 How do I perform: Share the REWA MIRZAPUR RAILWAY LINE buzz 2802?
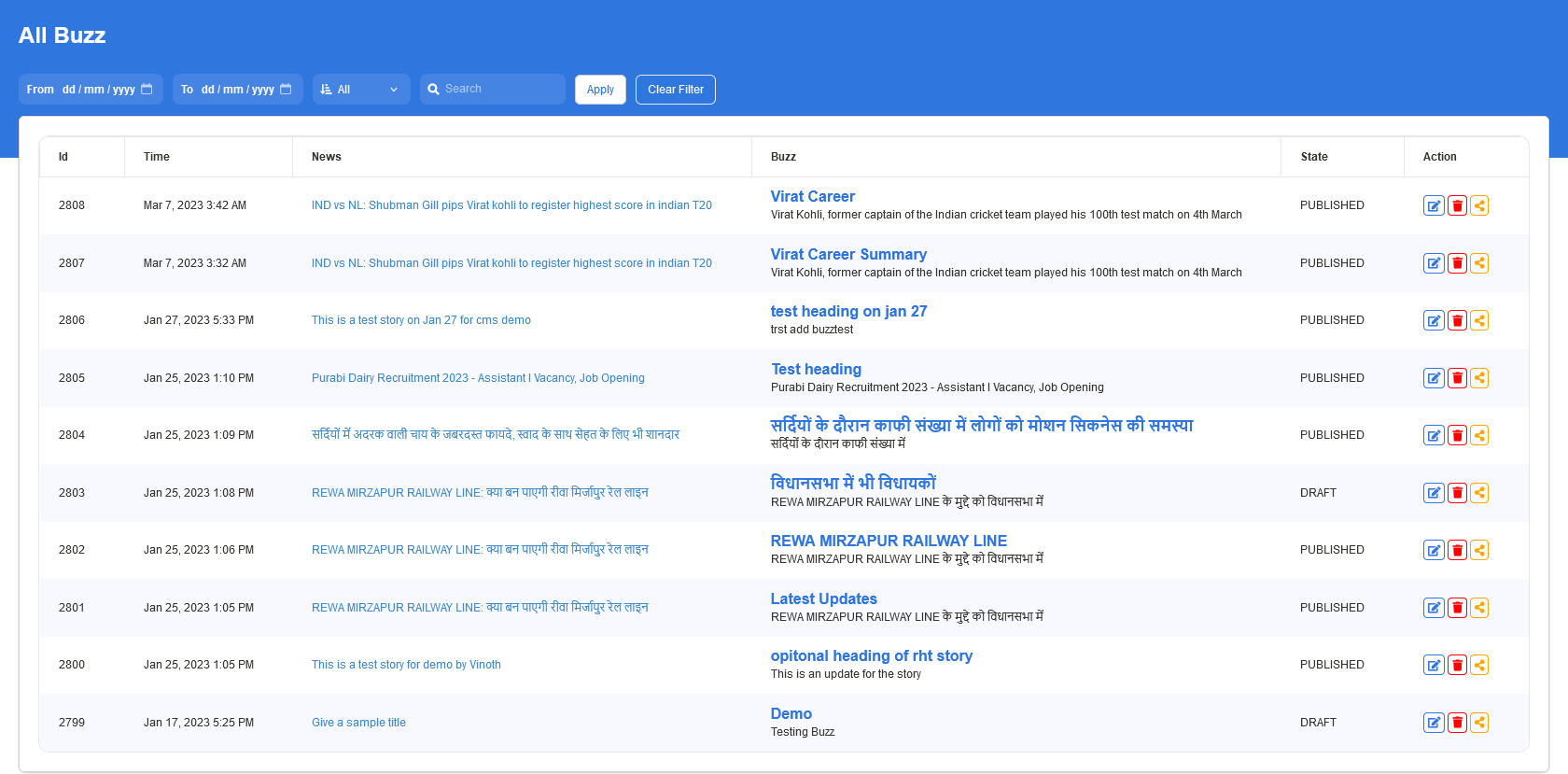point(1479,550)
